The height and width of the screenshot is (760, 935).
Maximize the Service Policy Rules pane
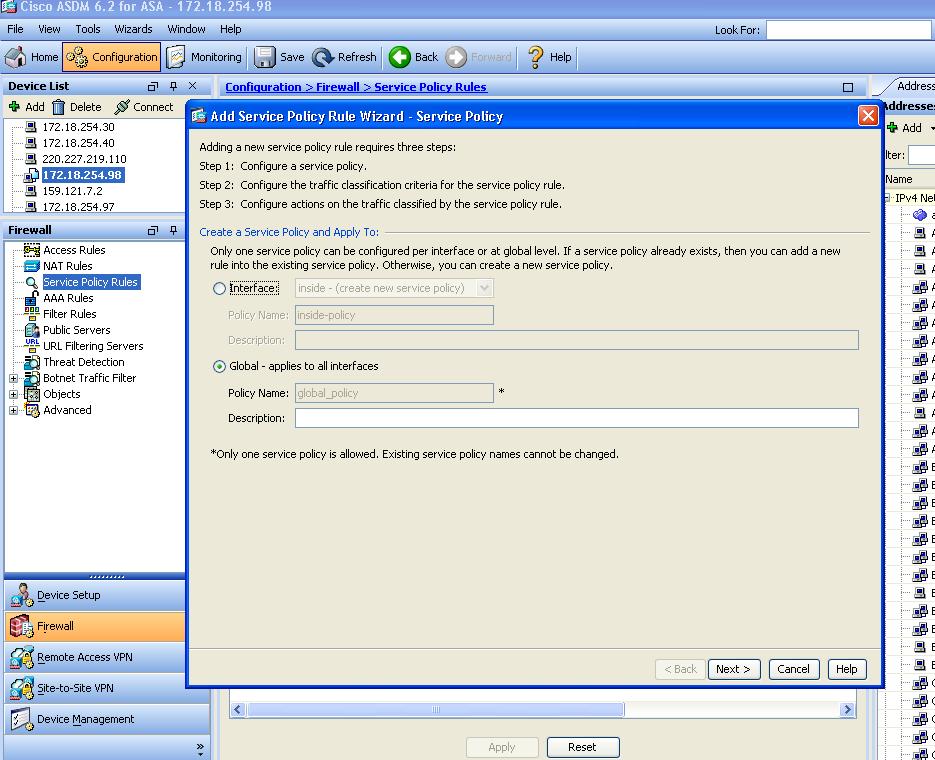(848, 87)
